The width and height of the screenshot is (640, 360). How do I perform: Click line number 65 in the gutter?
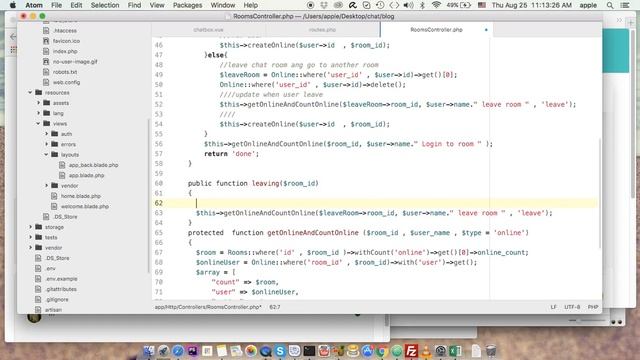coord(159,233)
